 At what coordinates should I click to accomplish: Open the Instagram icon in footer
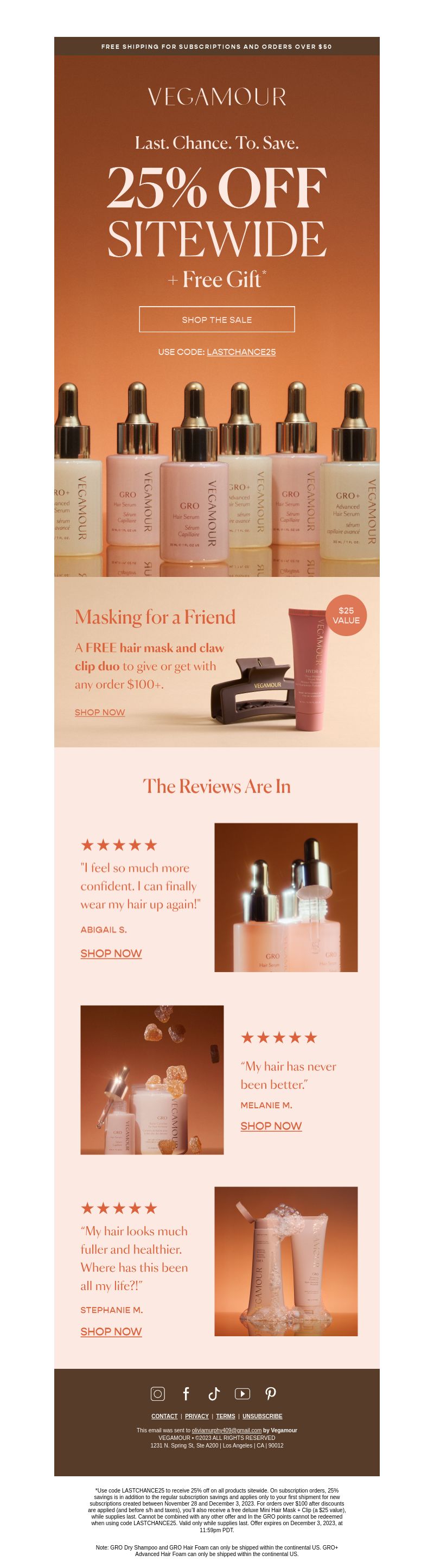[x=158, y=1393]
